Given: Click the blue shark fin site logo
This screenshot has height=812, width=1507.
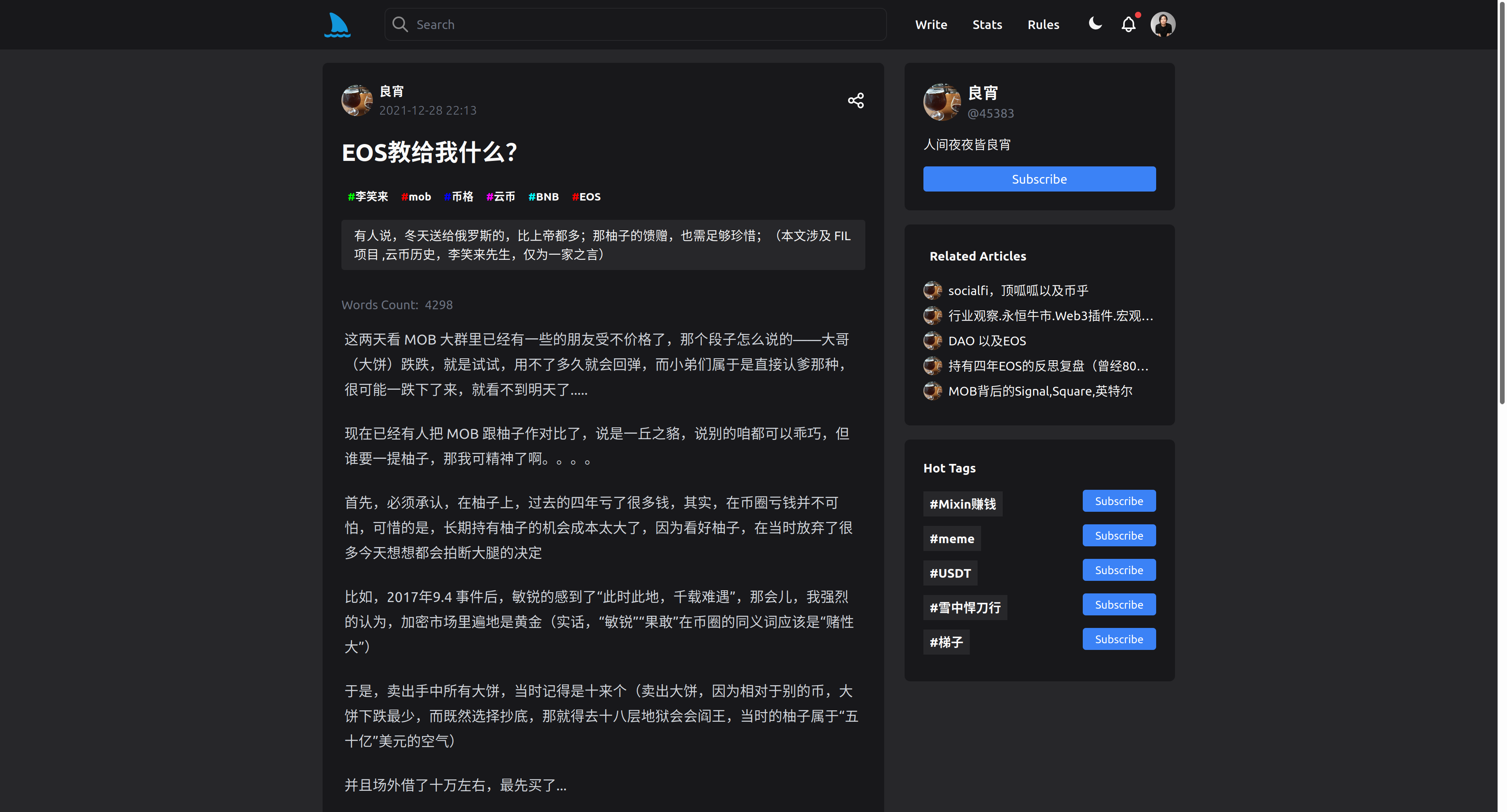Looking at the screenshot, I should point(338,25).
